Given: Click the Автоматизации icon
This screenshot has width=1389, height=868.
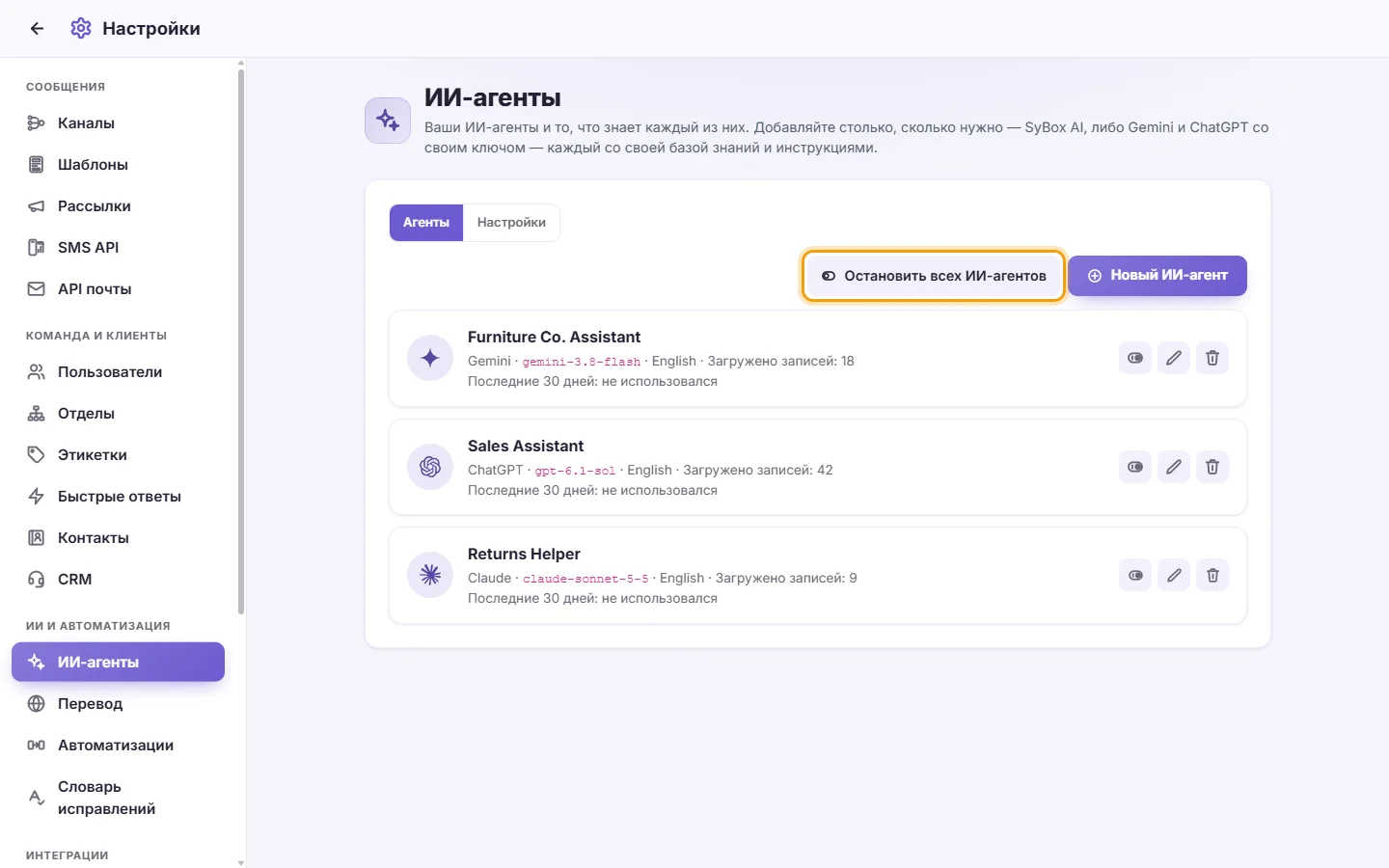Looking at the screenshot, I should point(36,746).
